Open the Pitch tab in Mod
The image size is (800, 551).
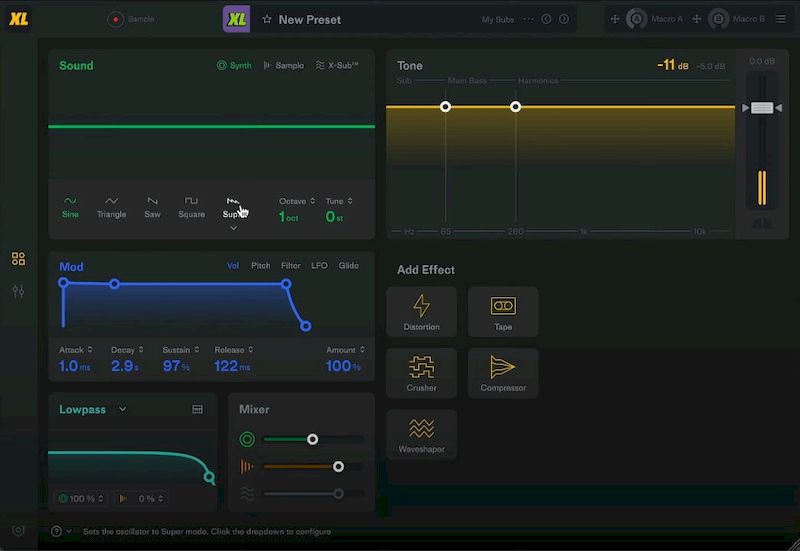click(260, 266)
